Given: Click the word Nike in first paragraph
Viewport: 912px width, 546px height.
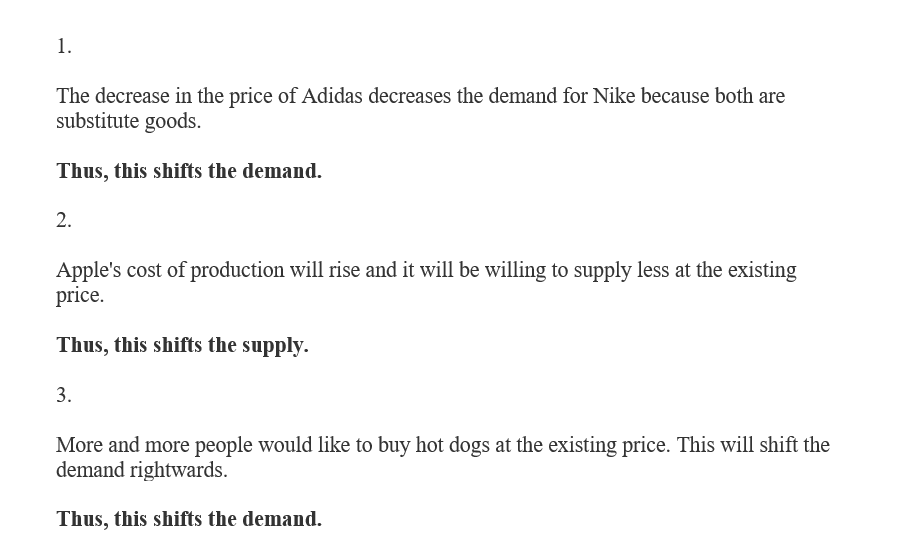Looking at the screenshot, I should click(x=614, y=96).
